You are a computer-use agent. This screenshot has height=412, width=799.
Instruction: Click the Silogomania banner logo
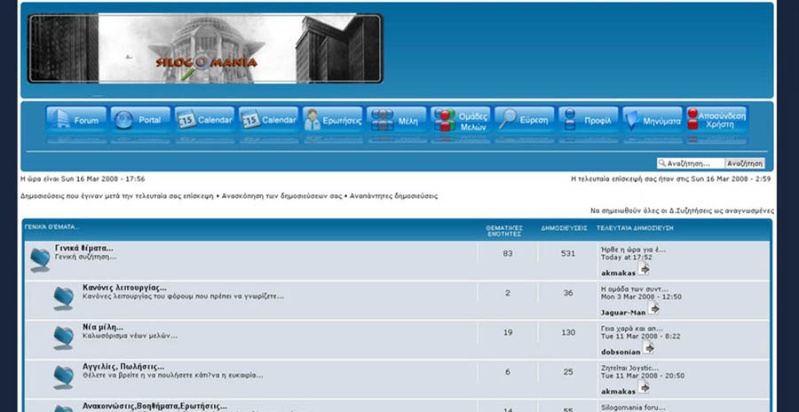(x=205, y=48)
